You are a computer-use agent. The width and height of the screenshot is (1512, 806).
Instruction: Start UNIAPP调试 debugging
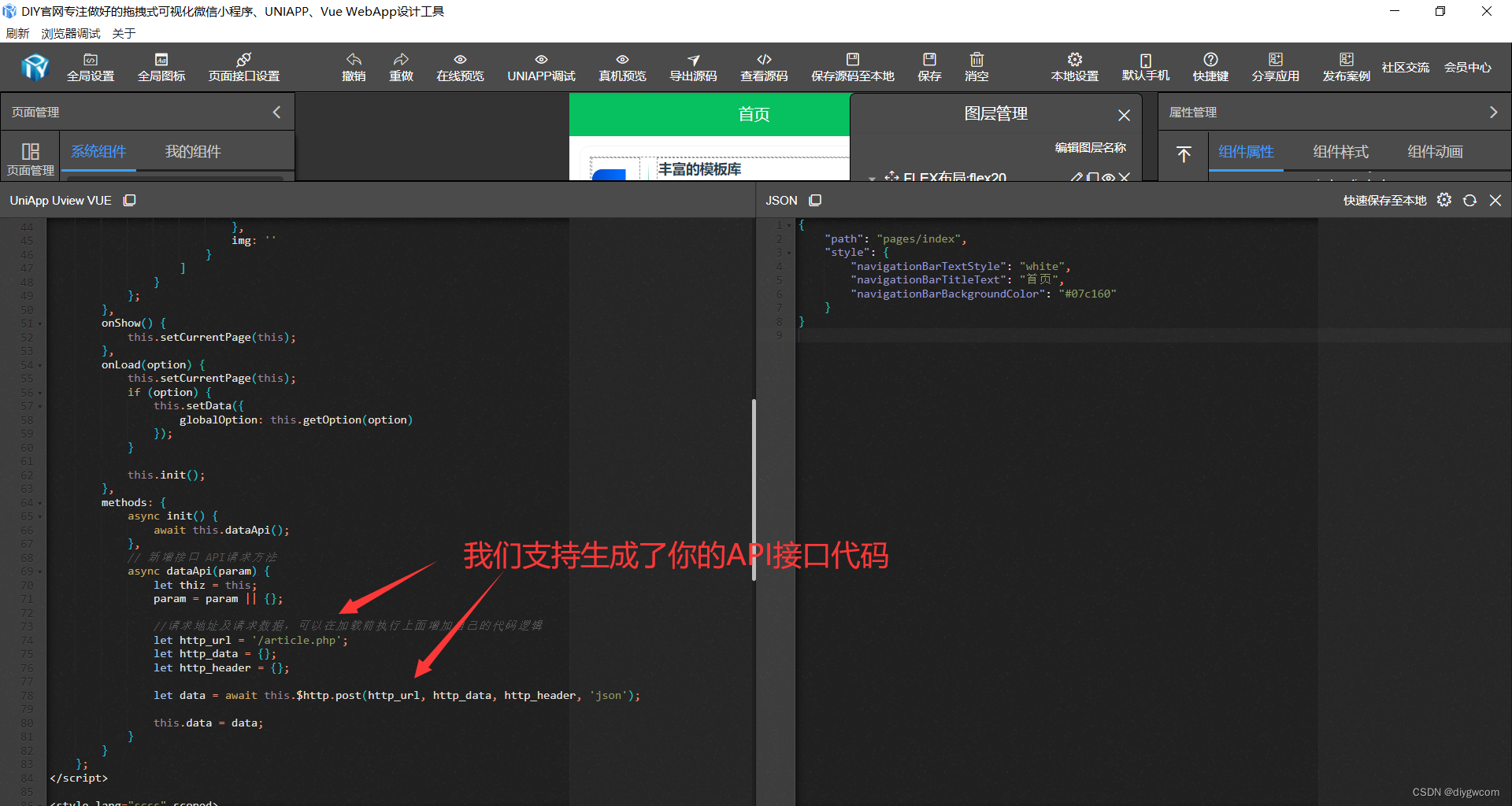(x=541, y=67)
